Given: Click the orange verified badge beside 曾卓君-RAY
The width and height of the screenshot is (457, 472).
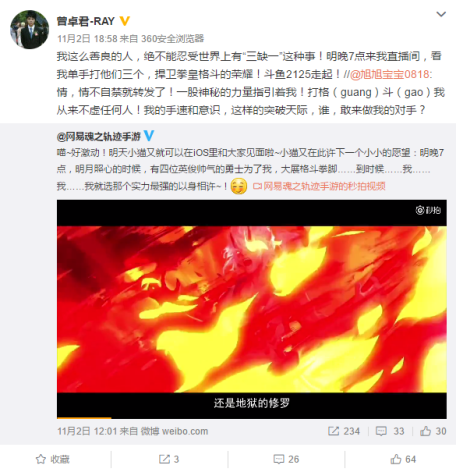Looking at the screenshot, I should click(124, 21).
